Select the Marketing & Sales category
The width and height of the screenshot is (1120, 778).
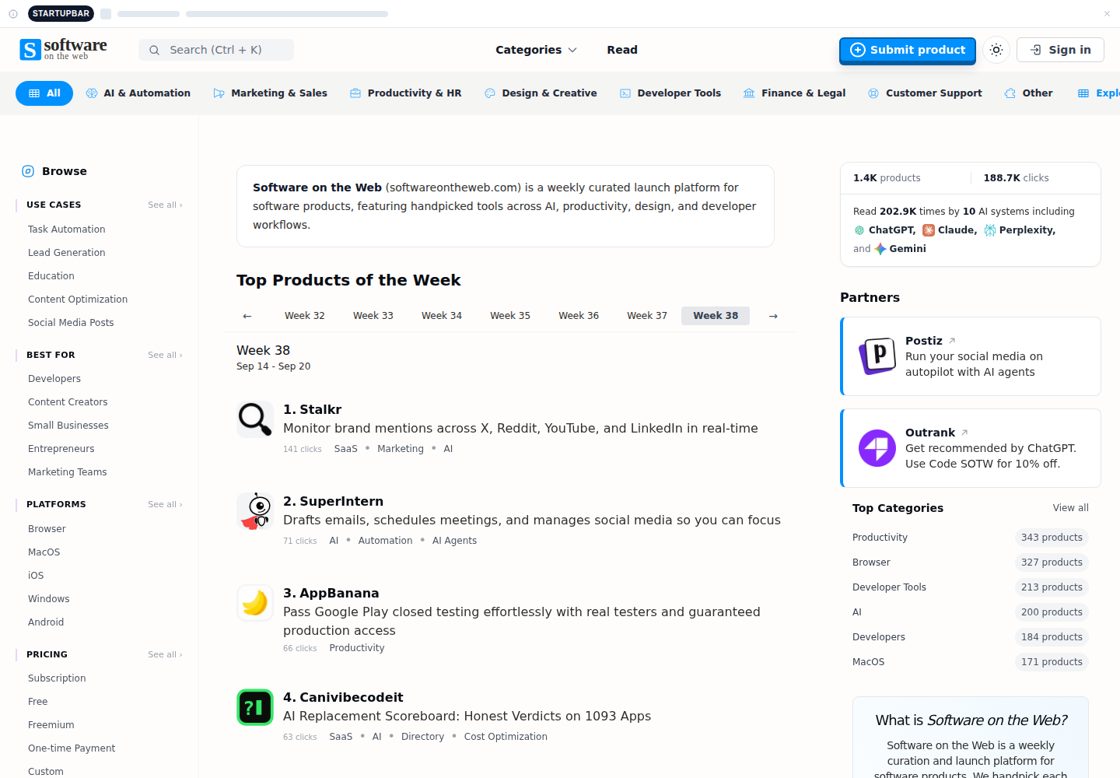click(270, 93)
